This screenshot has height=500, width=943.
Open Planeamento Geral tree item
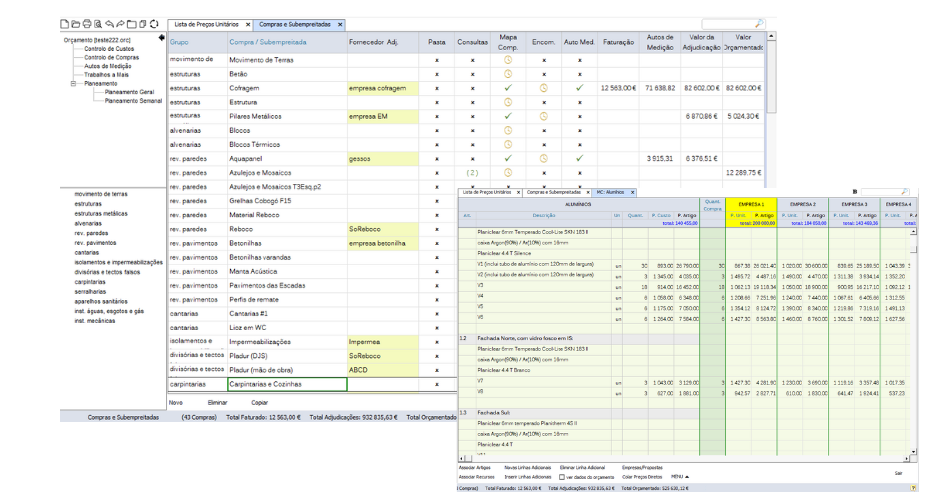pos(129,92)
